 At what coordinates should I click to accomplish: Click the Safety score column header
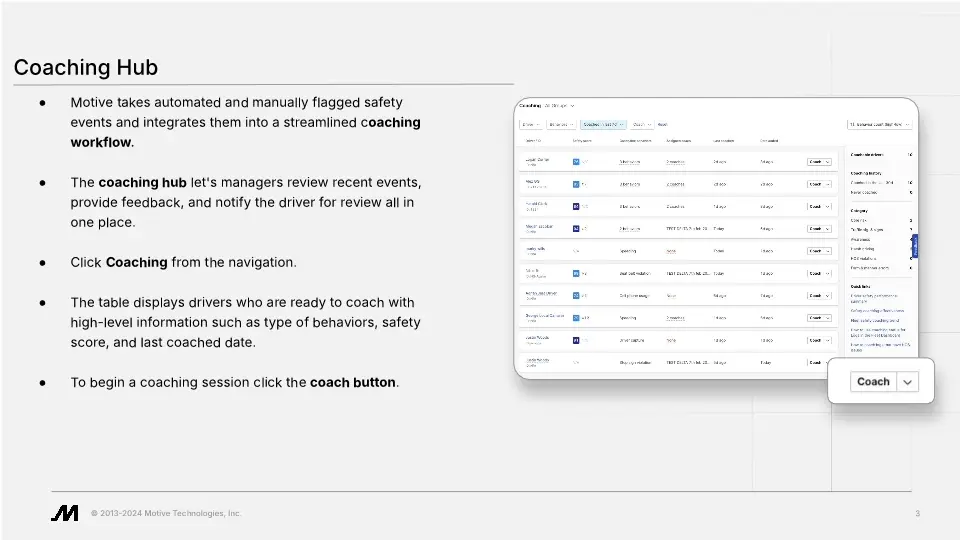coord(582,140)
